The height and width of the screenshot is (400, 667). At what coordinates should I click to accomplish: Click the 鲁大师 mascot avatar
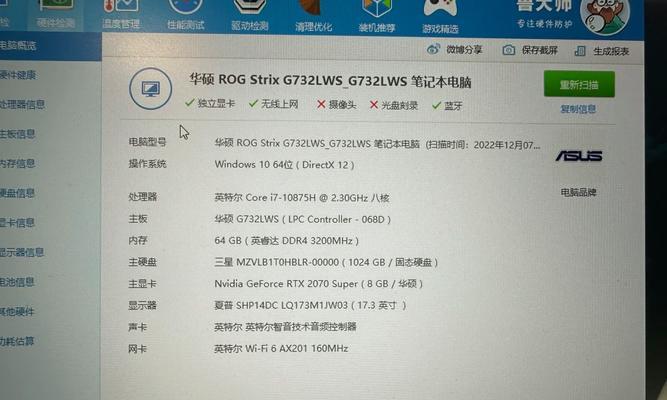[605, 16]
